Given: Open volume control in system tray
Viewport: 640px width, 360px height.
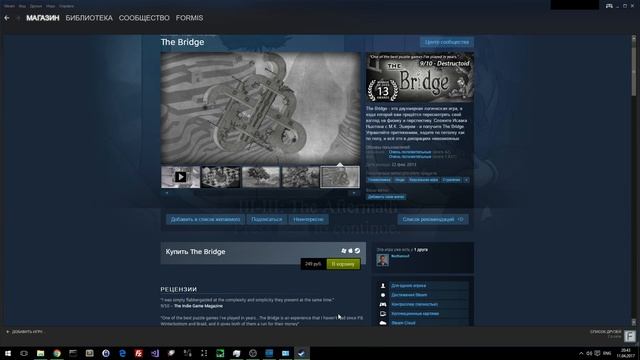Looking at the screenshot, I should click(589, 353).
